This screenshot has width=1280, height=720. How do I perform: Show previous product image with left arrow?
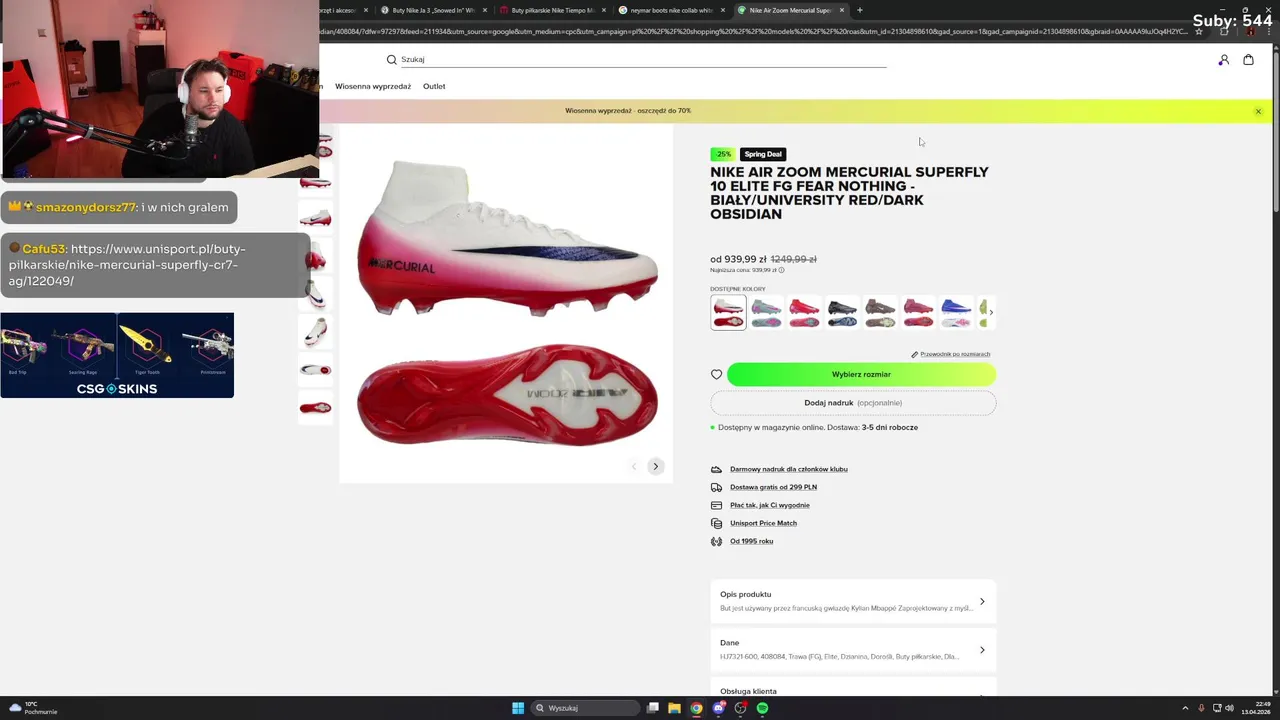(634, 466)
